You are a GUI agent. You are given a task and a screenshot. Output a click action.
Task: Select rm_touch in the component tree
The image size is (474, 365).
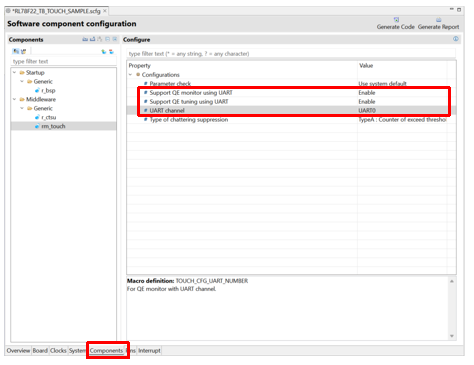tap(53, 126)
